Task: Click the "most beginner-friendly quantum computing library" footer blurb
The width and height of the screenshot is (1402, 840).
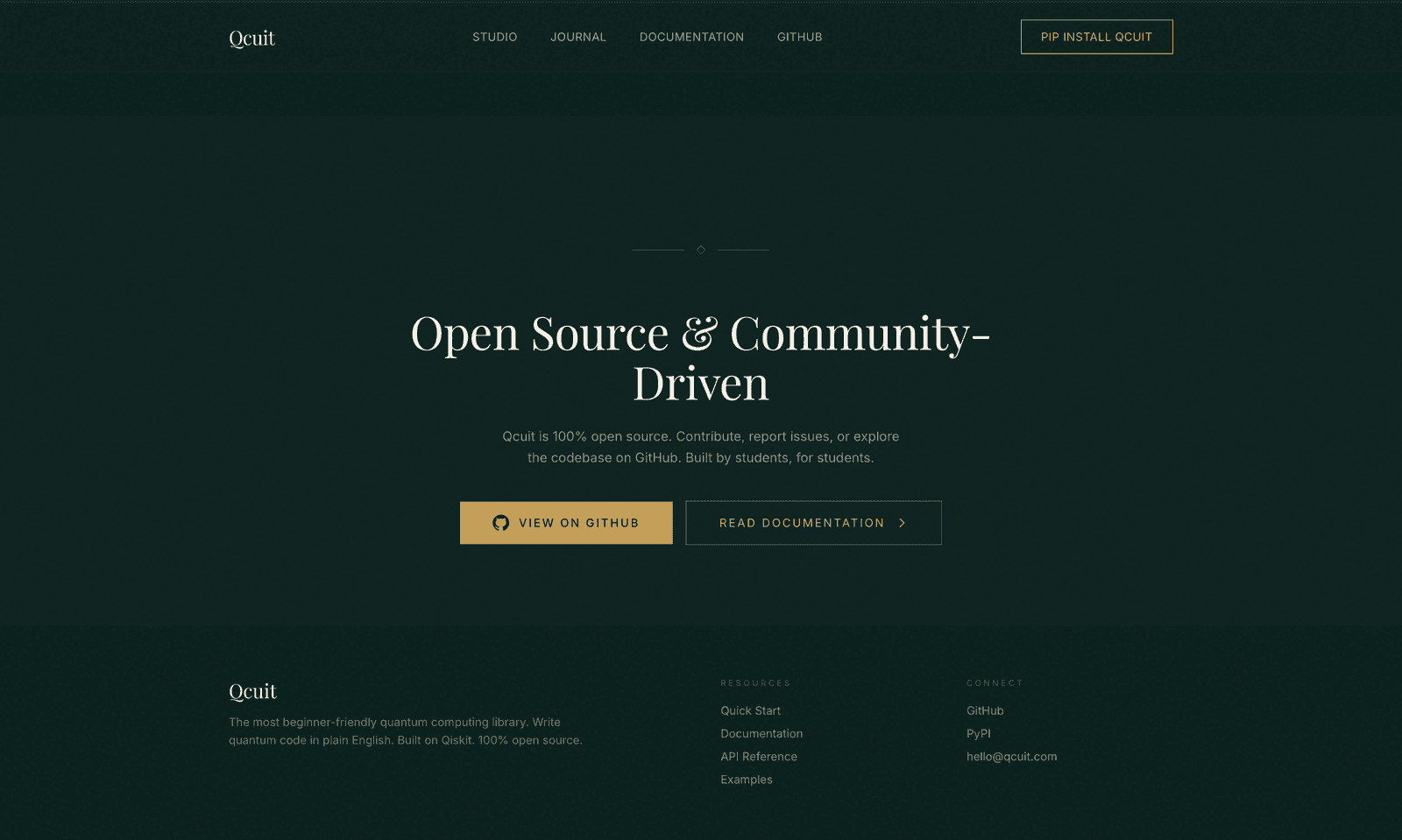Action: 406,731
